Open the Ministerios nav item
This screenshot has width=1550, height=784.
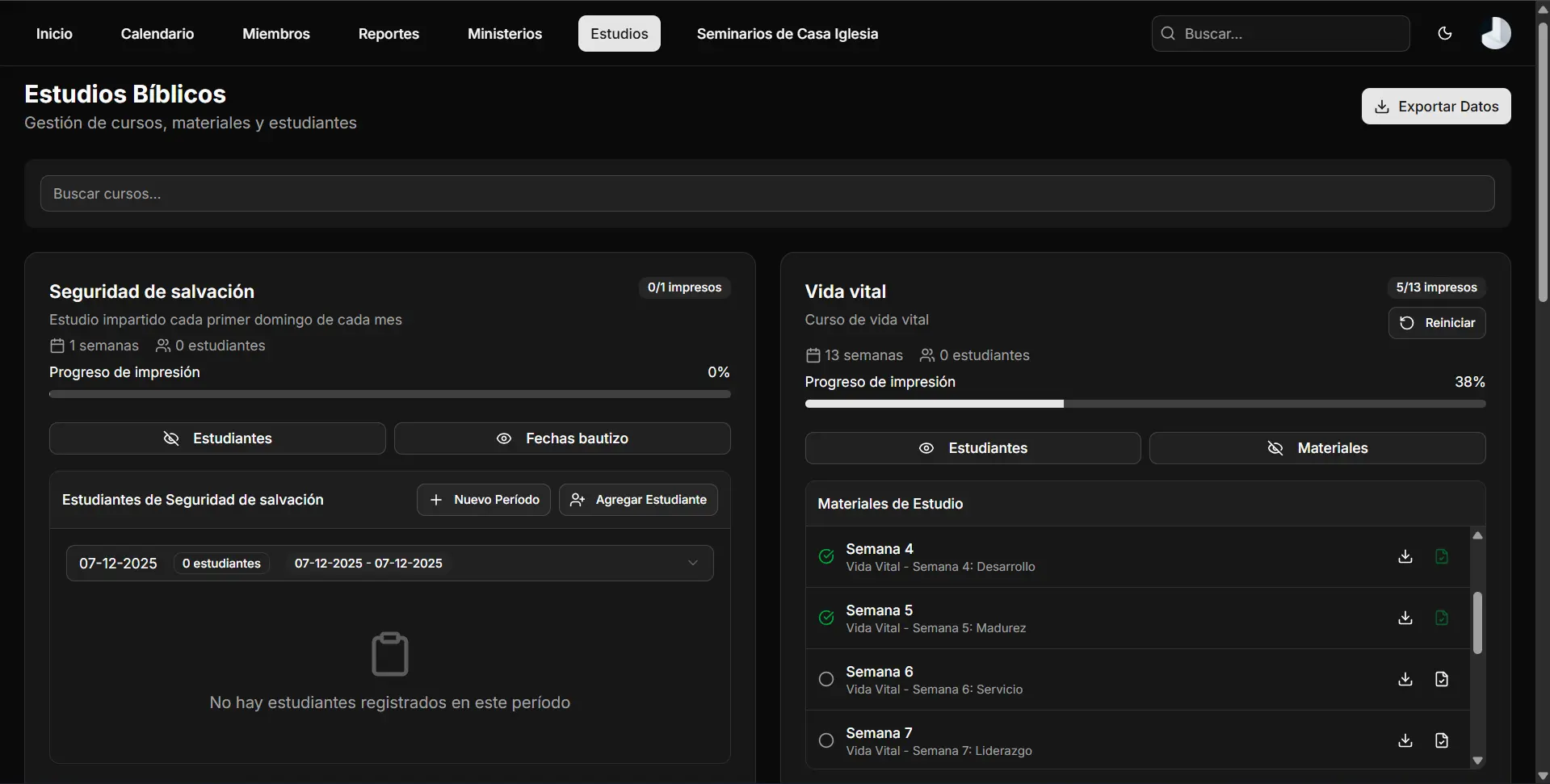[504, 33]
